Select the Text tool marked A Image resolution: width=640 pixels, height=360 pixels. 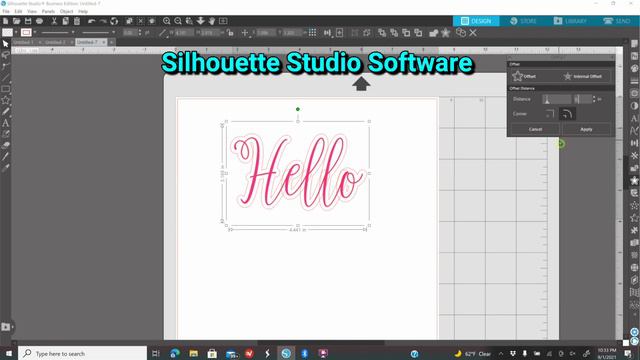[x=6, y=122]
